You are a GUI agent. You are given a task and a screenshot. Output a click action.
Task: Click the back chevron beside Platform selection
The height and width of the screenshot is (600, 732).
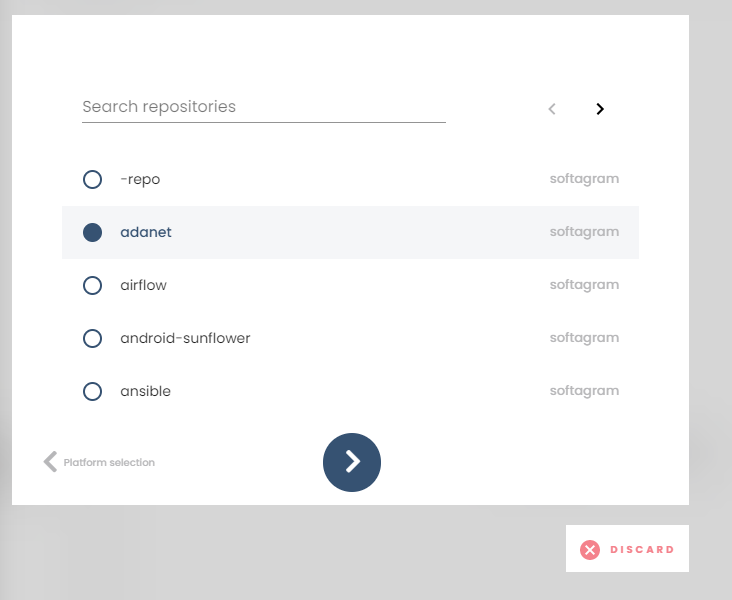[x=50, y=461]
